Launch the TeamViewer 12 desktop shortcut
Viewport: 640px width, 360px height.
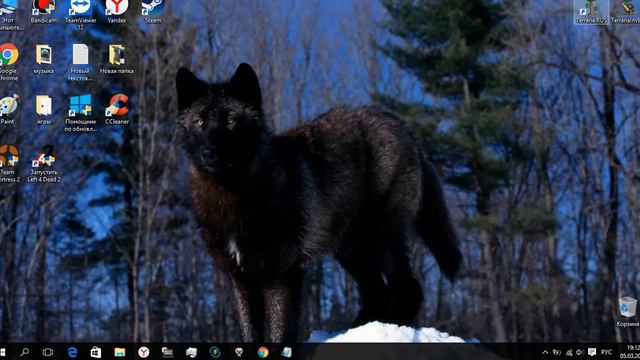point(80,15)
